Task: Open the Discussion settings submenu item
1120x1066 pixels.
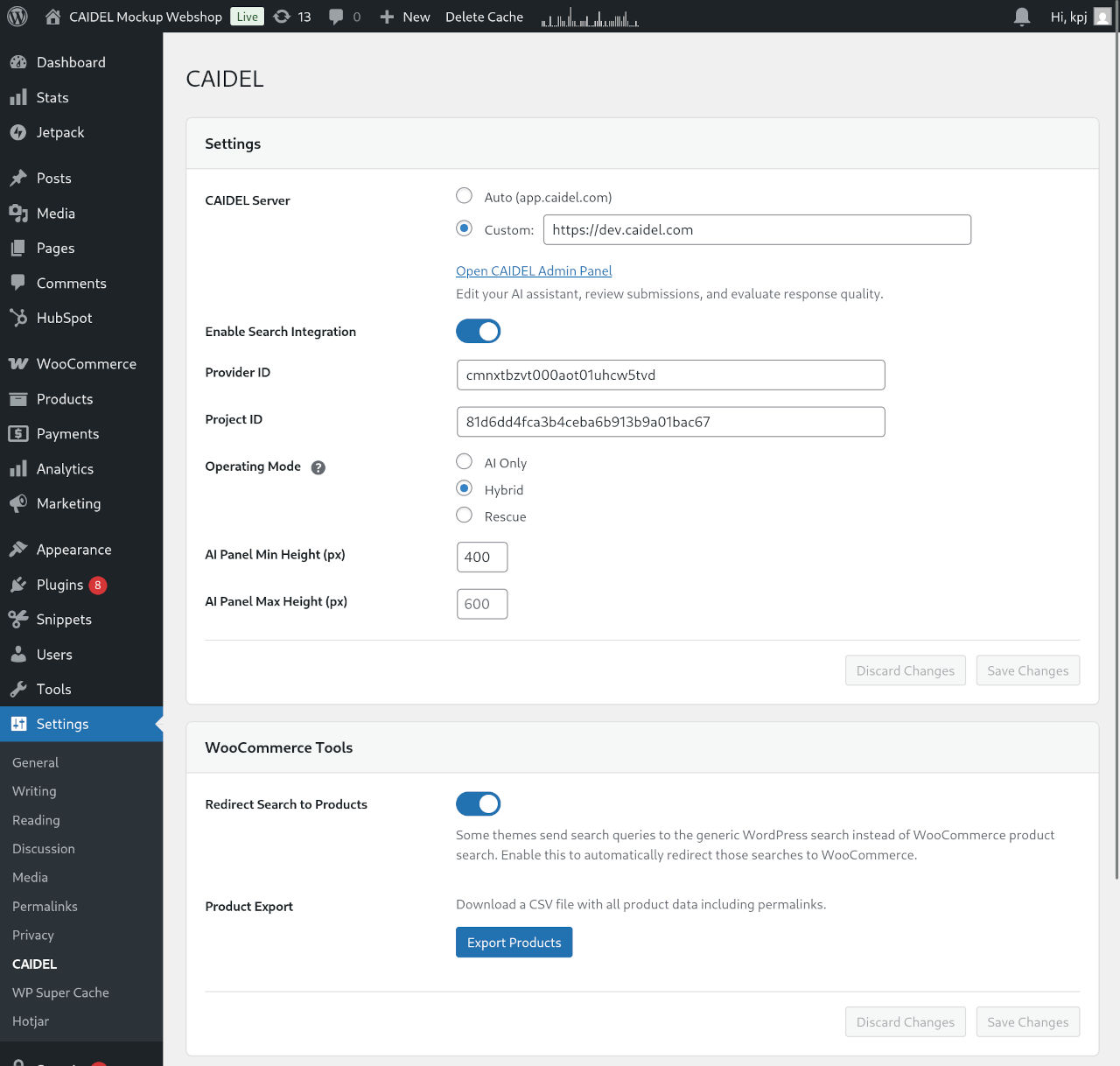Action: [44, 849]
